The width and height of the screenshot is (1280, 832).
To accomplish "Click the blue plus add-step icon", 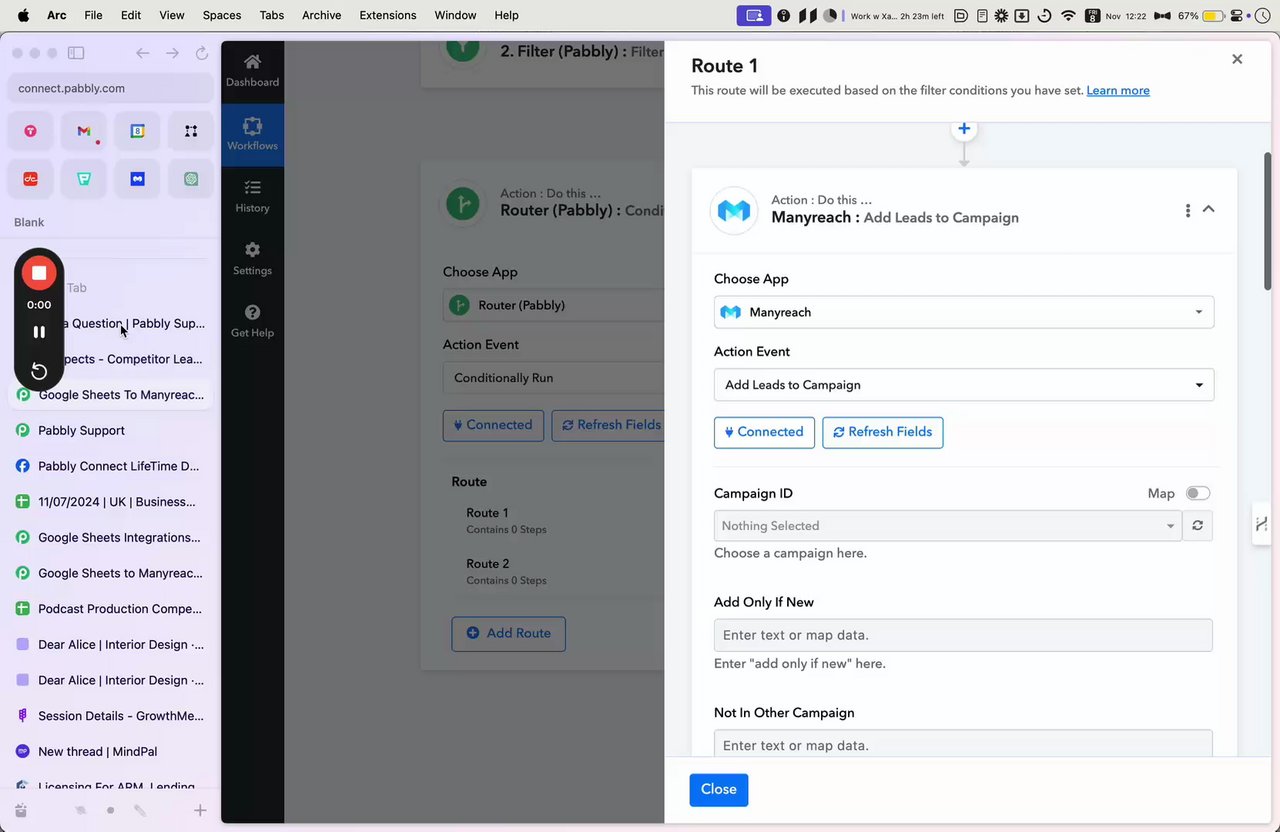I will 964,128.
